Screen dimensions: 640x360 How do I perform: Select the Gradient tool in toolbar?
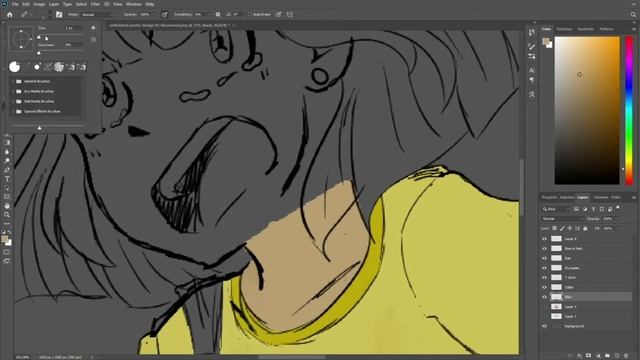click(7, 142)
